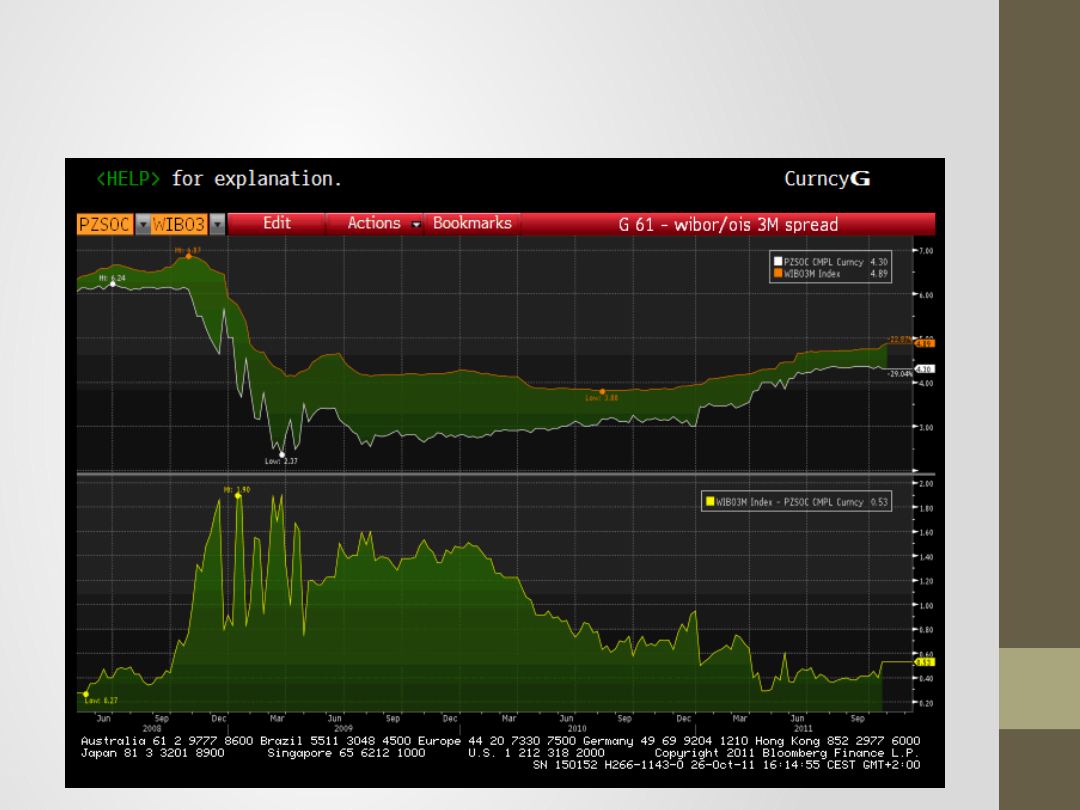Click the yellow spread legend swatch

(x=710, y=502)
